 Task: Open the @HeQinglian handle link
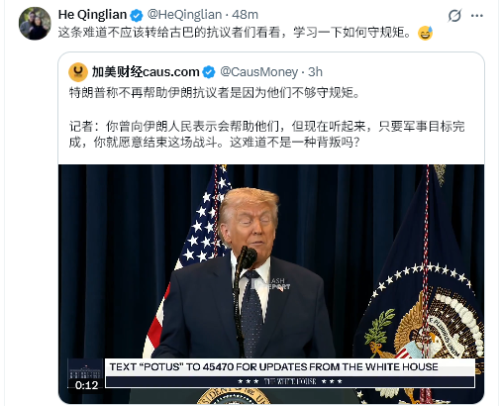184,15
